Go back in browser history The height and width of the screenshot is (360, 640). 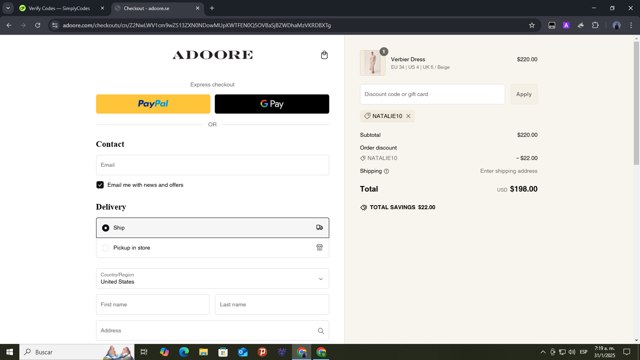pos(9,25)
